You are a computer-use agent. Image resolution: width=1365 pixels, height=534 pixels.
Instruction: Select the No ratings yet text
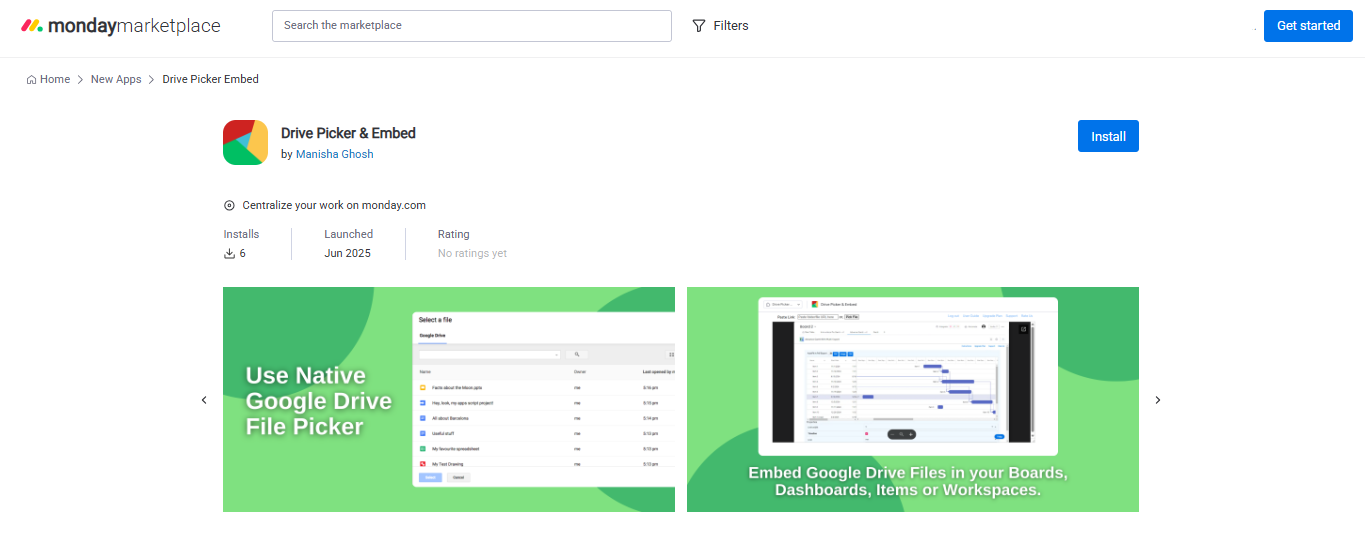pyautogui.click(x=472, y=253)
